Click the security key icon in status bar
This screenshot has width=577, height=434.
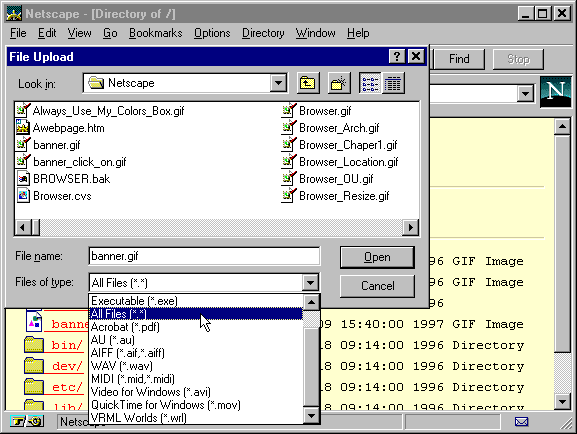(x=18, y=421)
